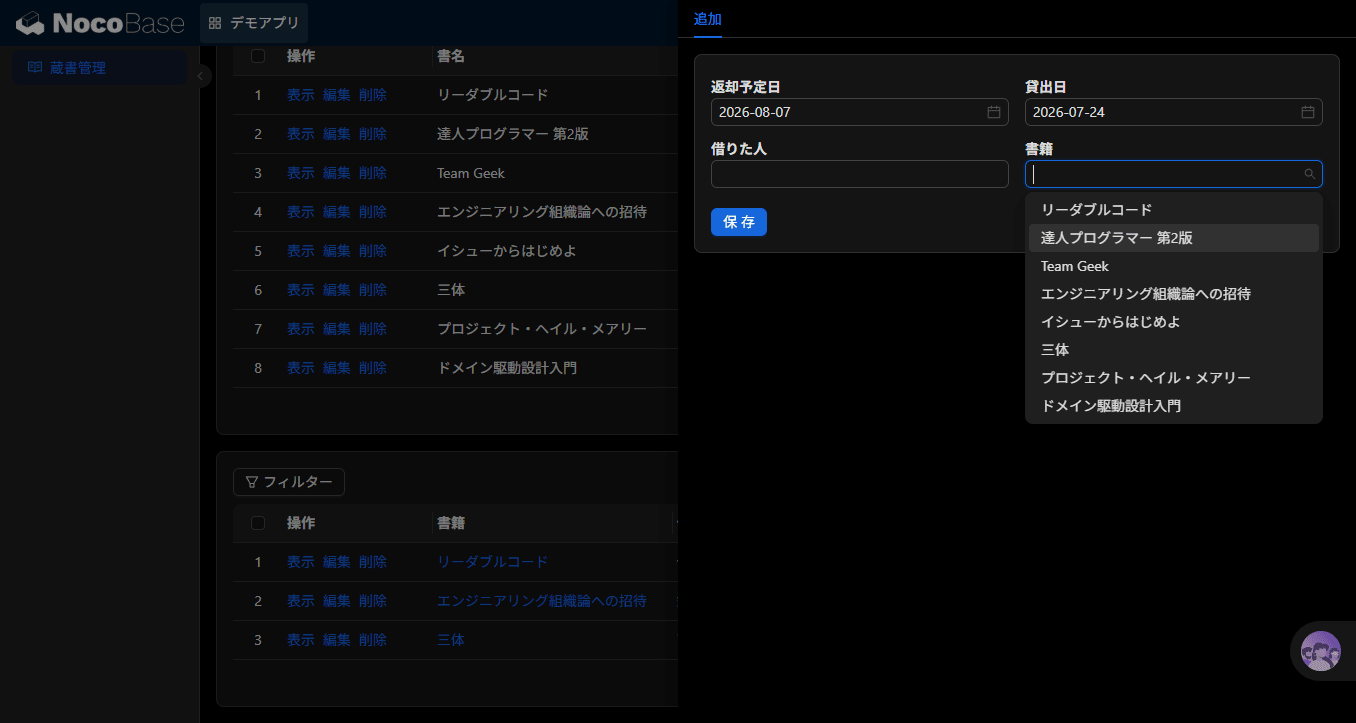The height and width of the screenshot is (723, 1356).
Task: Open 三体 link in loans table
Action: point(451,640)
